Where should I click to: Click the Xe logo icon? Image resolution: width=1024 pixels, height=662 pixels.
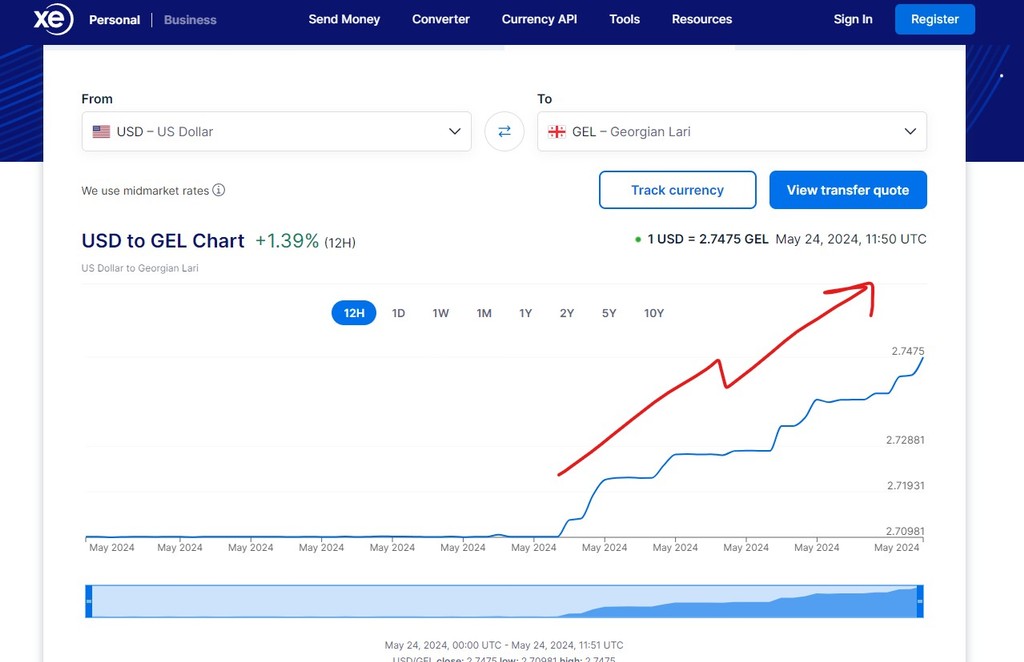(x=52, y=19)
